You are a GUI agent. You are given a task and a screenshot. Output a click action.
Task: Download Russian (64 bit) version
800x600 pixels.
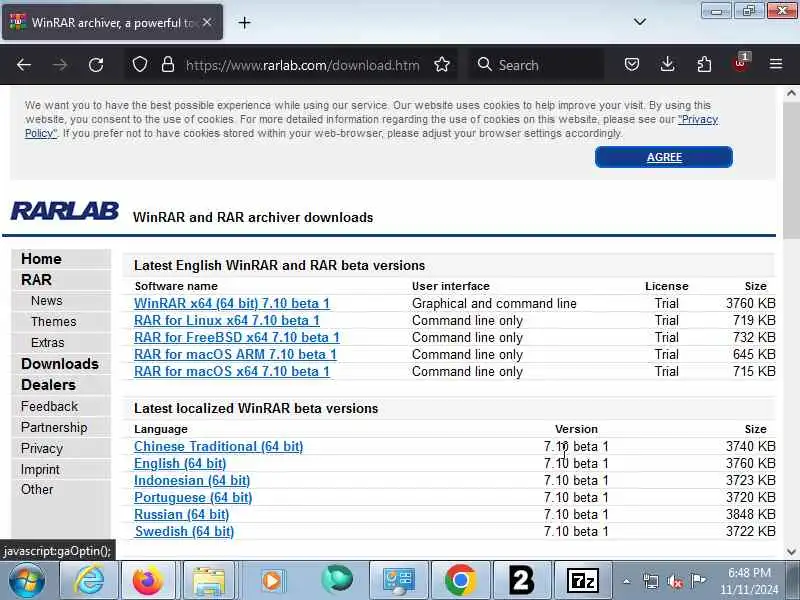pos(181,514)
